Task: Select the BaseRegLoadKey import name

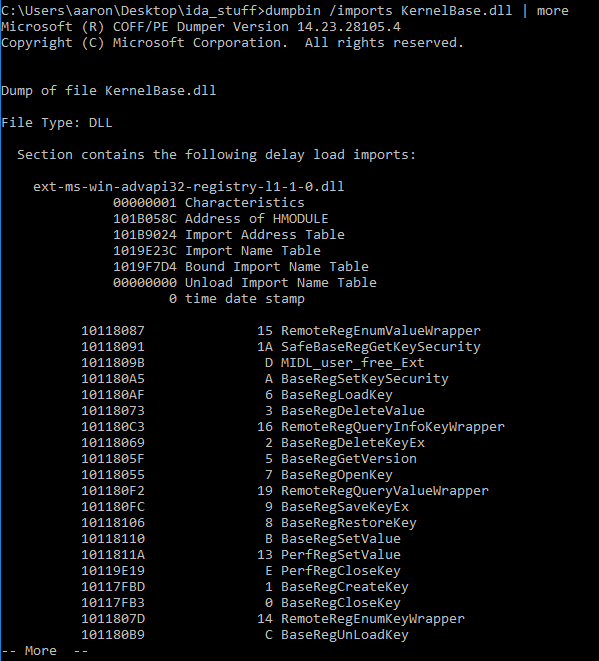Action: coord(337,395)
